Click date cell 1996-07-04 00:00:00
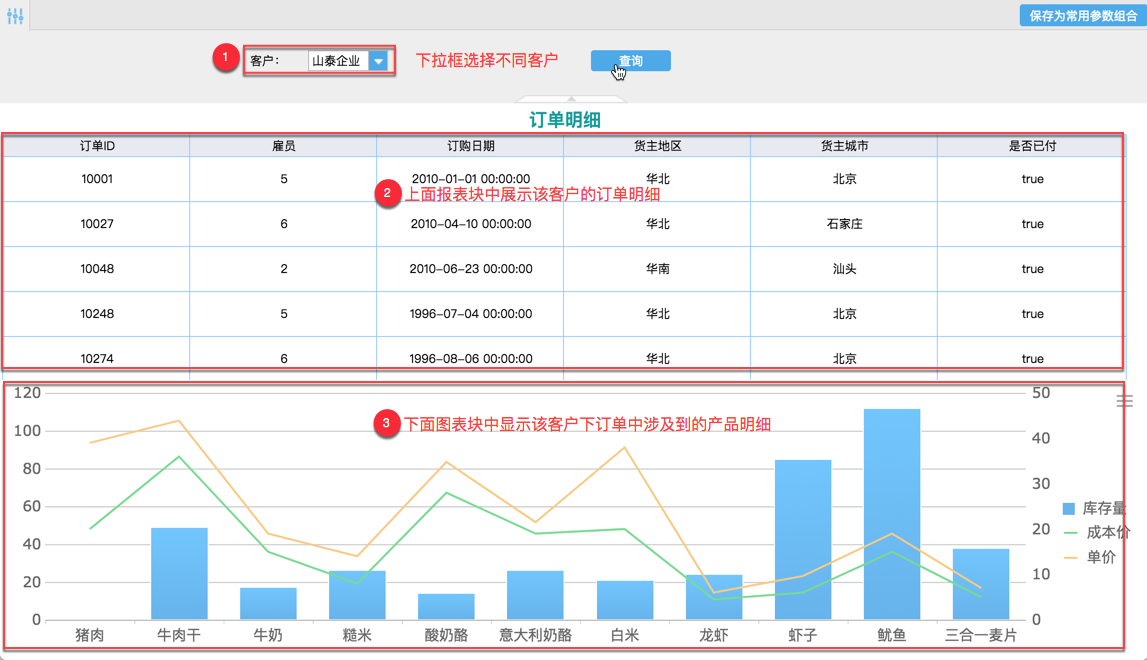The image size is (1147, 660). click(x=470, y=314)
